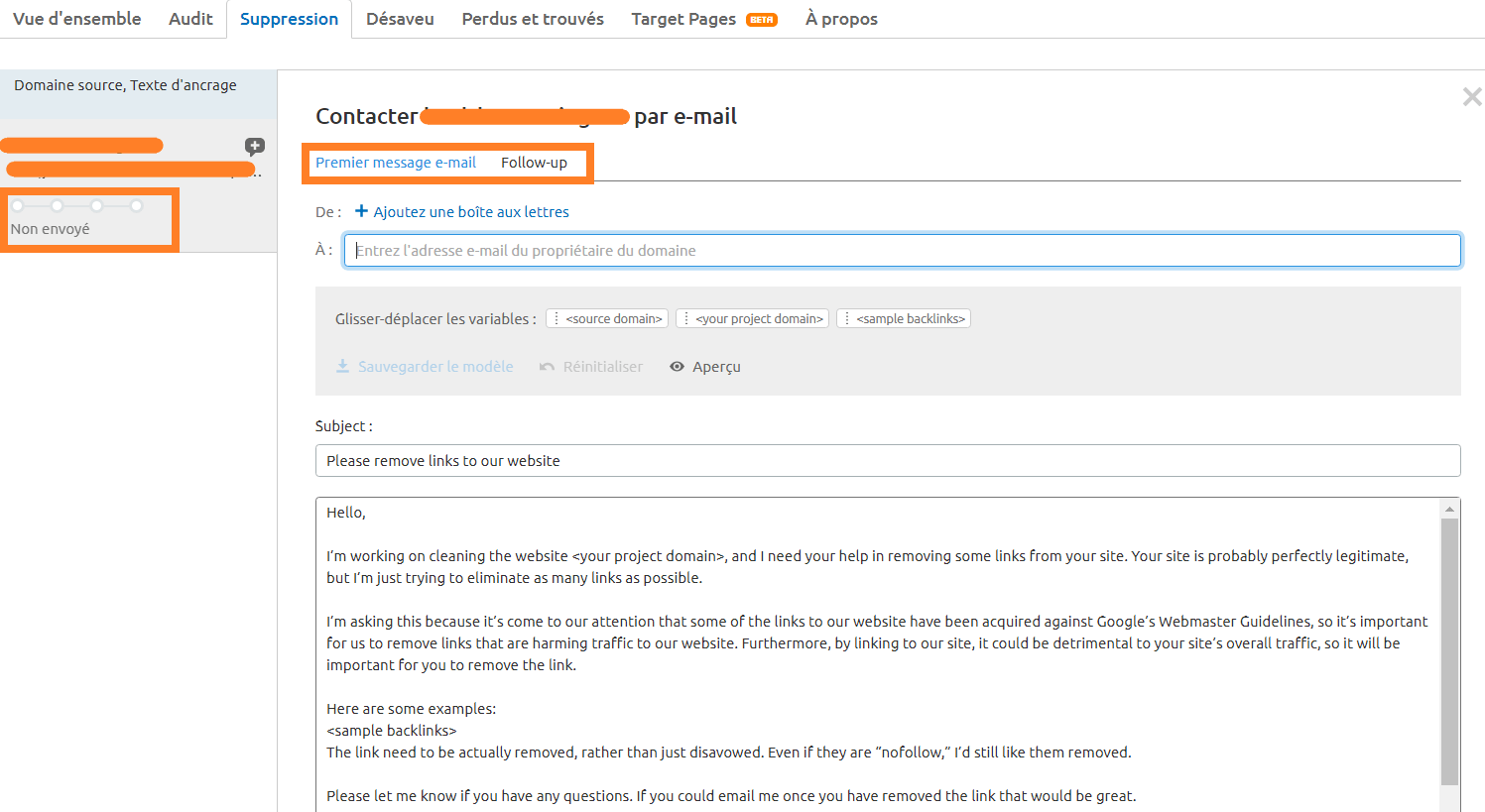Switch to the Follow-up email tab
This screenshot has width=1485, height=812.
click(x=534, y=163)
